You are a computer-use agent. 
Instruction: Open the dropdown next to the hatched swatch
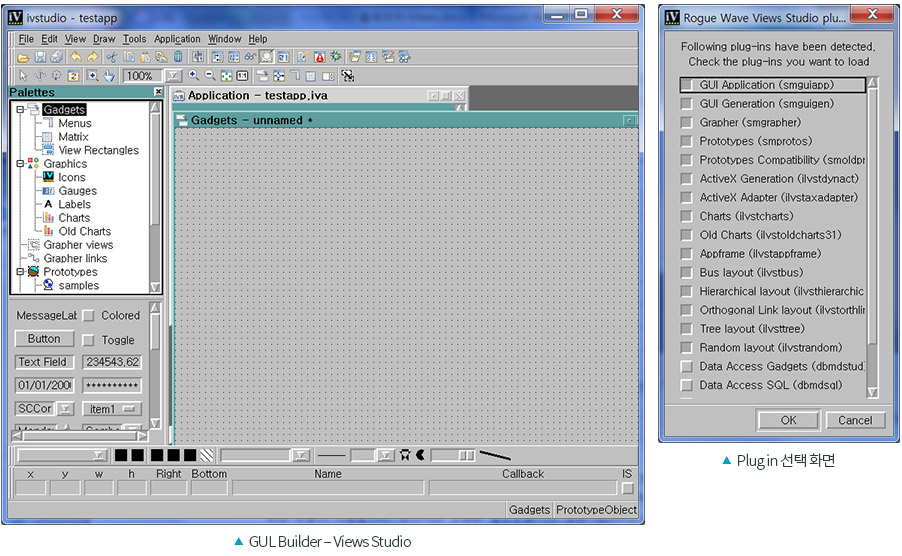(301, 455)
